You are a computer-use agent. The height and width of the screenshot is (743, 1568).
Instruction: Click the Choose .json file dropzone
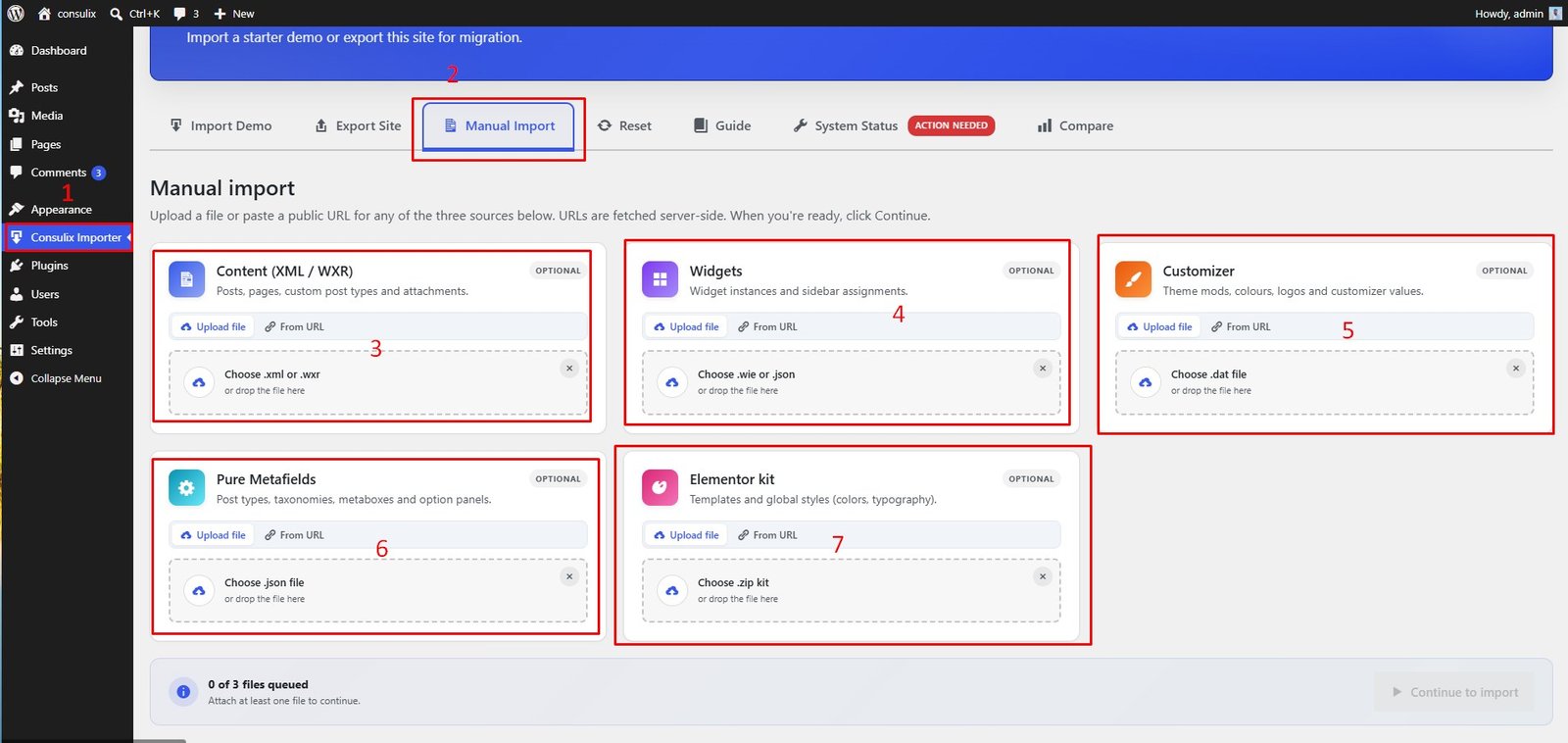[x=378, y=590]
